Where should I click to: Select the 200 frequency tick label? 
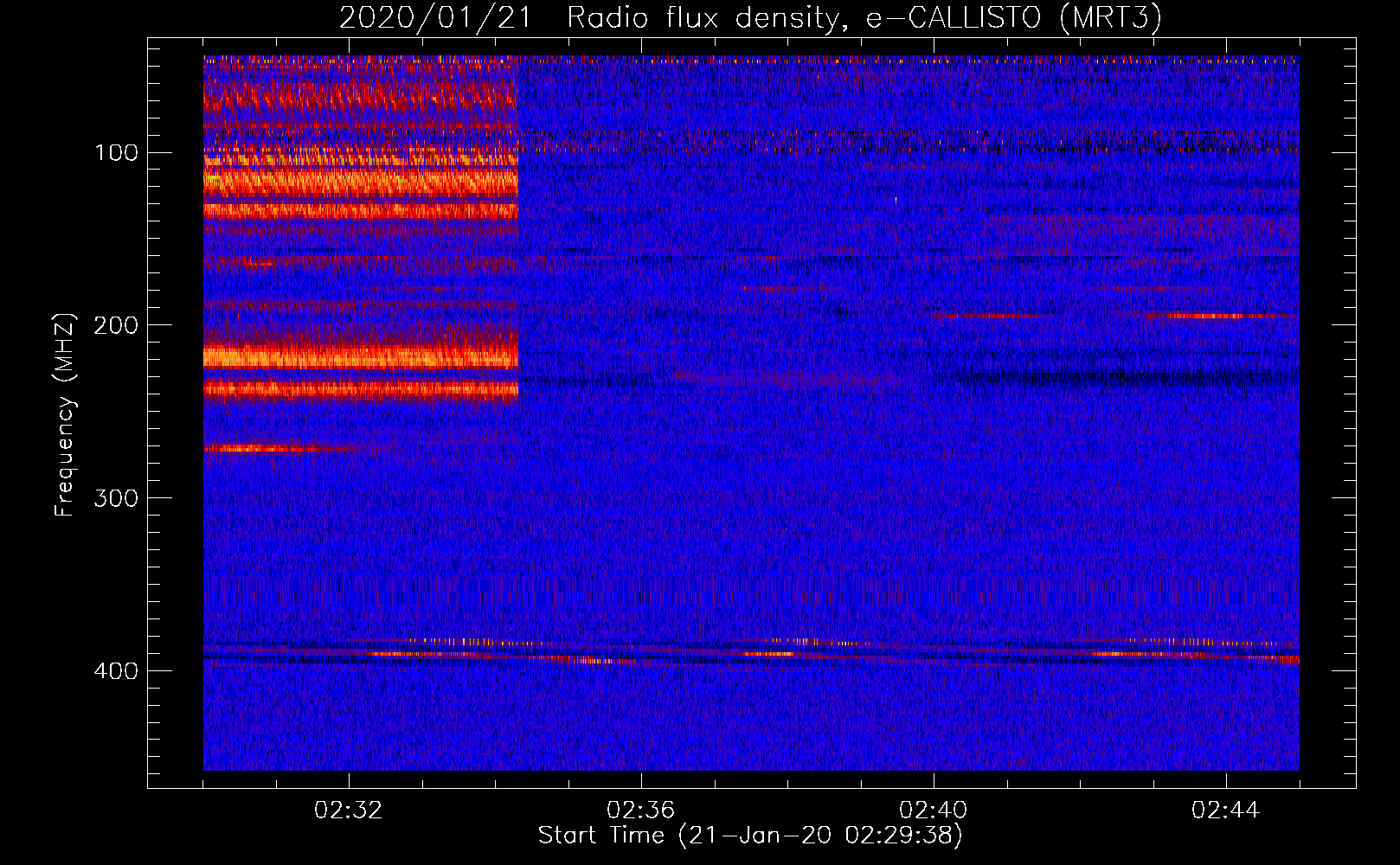(x=116, y=325)
